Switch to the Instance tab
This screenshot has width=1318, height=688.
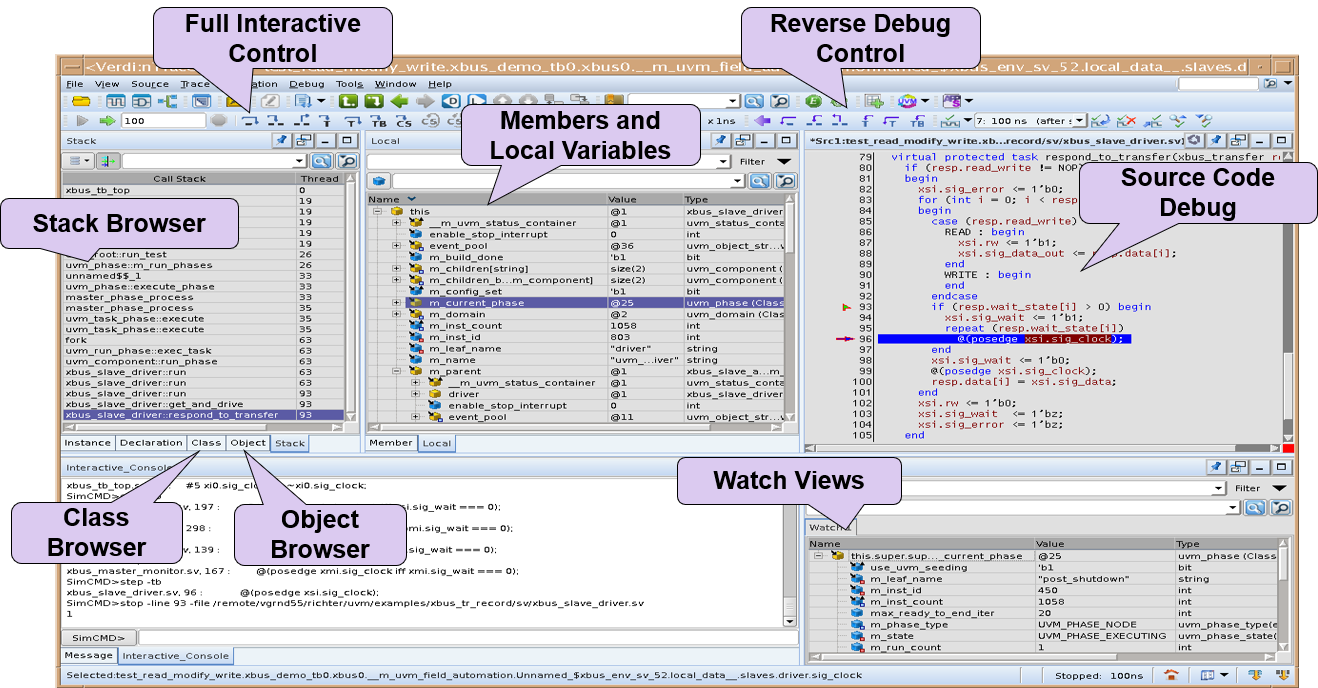87,442
